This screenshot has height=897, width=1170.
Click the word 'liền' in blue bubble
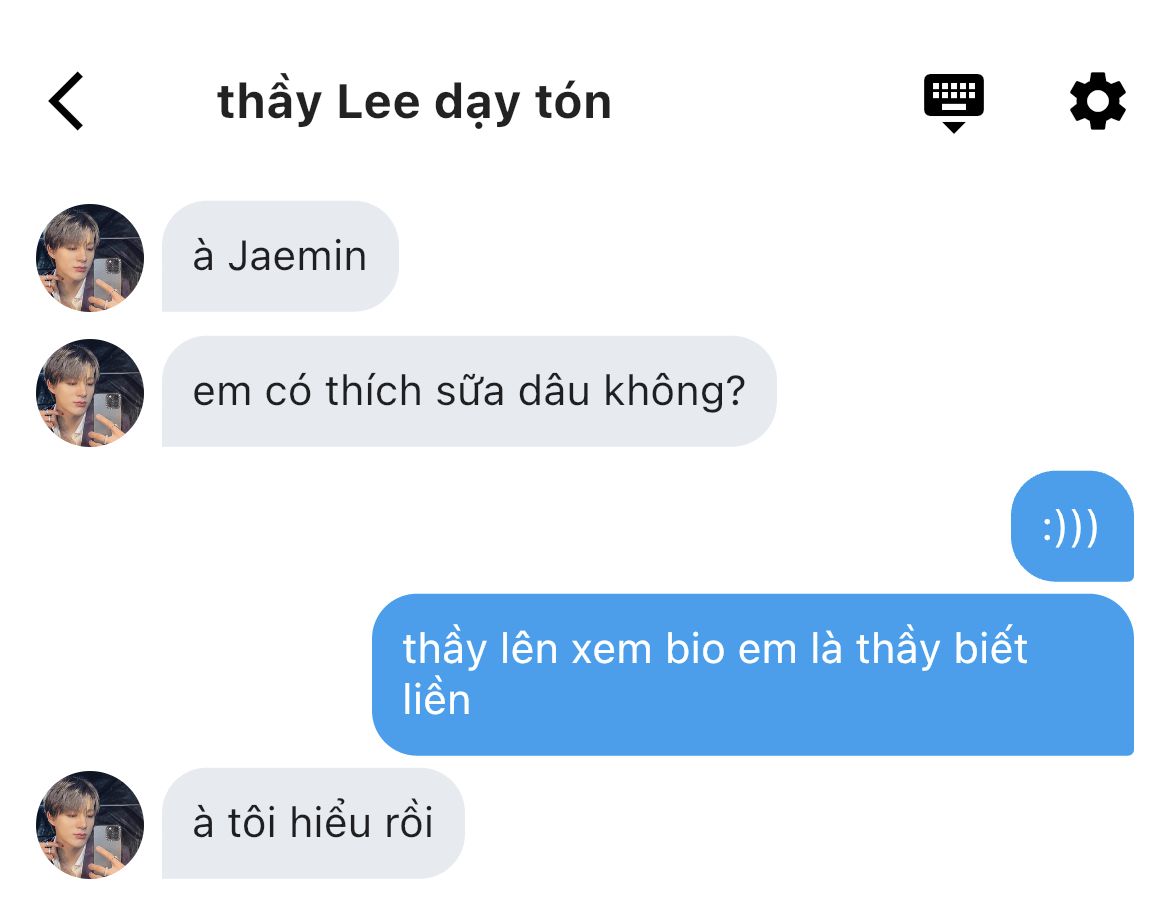437,698
